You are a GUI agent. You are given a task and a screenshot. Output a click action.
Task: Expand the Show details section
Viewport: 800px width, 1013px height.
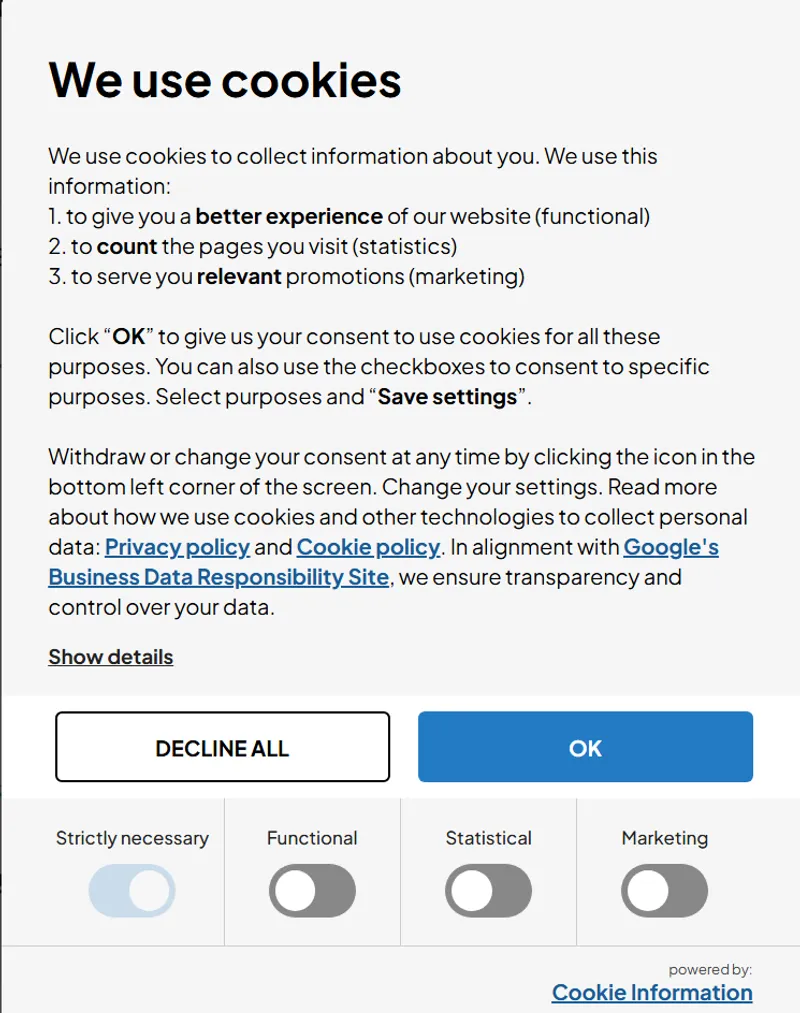pos(110,656)
